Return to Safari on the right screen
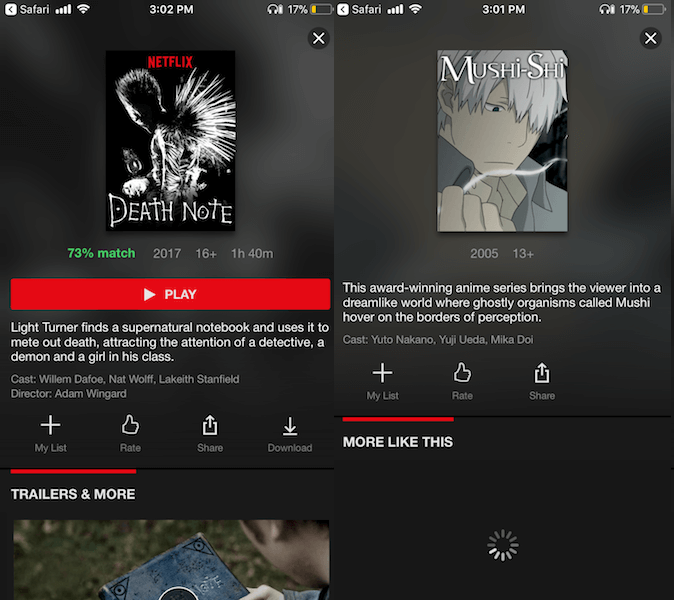This screenshot has height=600, width=674. 358,9
